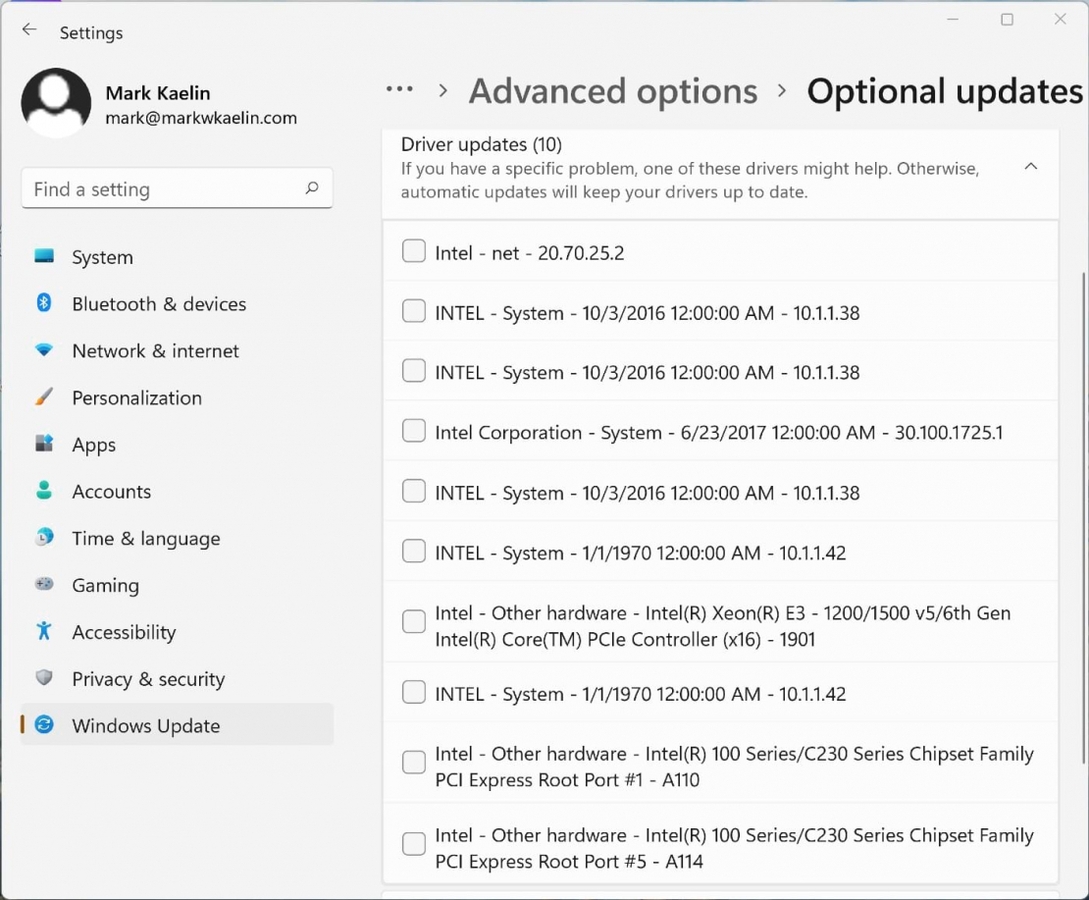This screenshot has height=900, width=1089.
Task: Navigate to Advanced options breadcrumb link
Action: point(612,91)
